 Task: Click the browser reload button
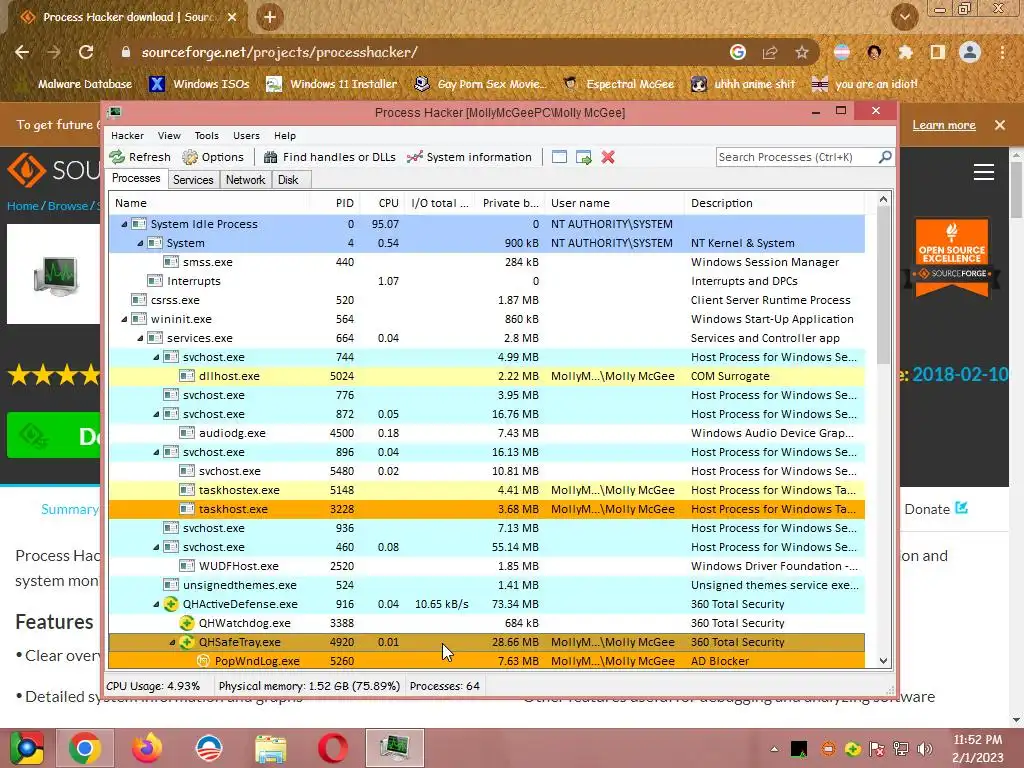click(86, 52)
